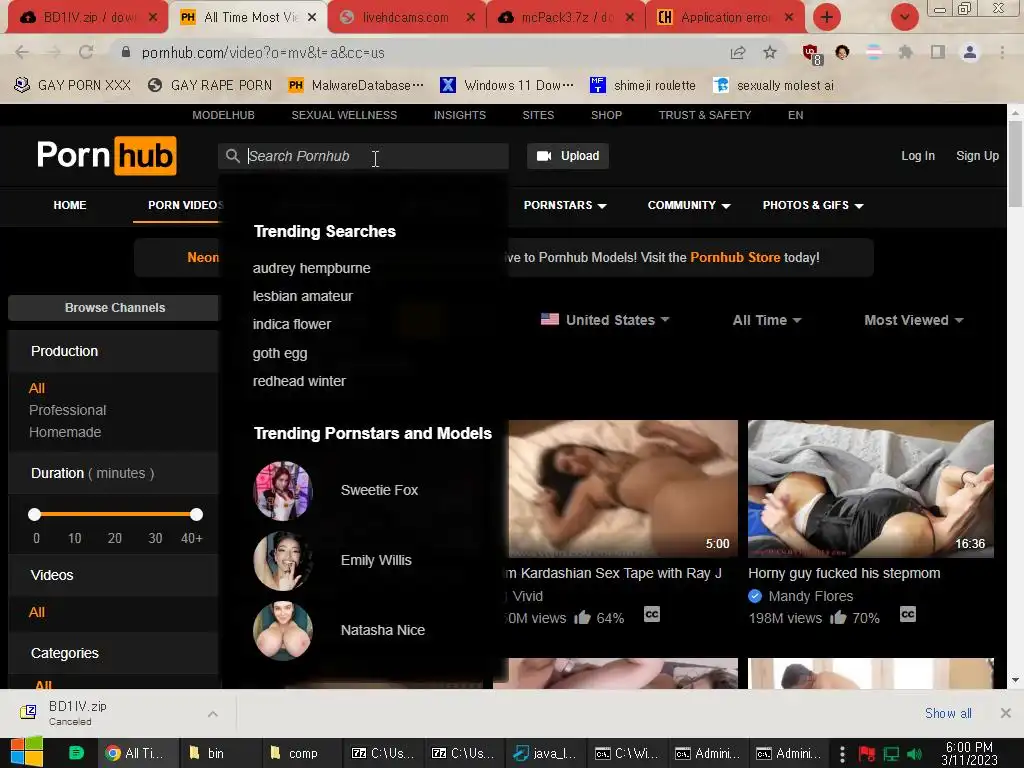Open the tab search chevron button

(x=904, y=17)
